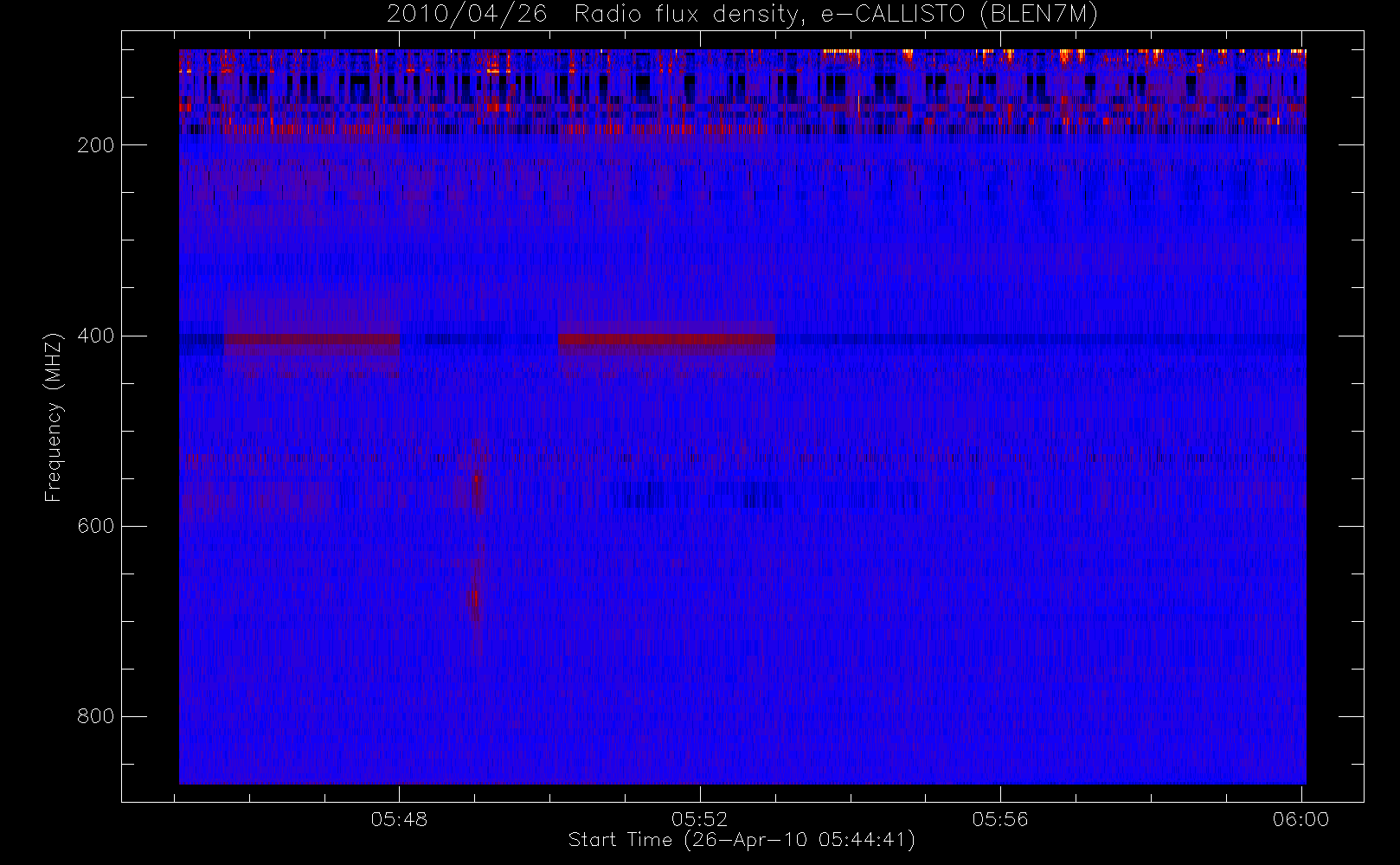This screenshot has width=1400, height=865.
Task: Click the 600 frequency tick label
Action: [95, 526]
